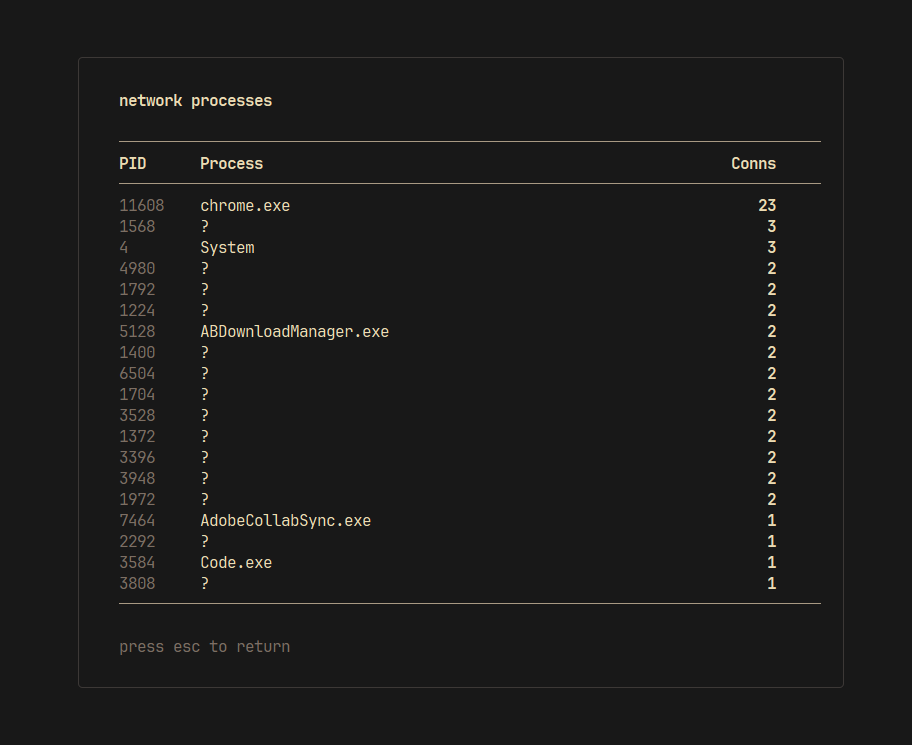912x745 pixels.
Task: Click the 'press esc to return' hint
Action: pyautogui.click(x=205, y=647)
